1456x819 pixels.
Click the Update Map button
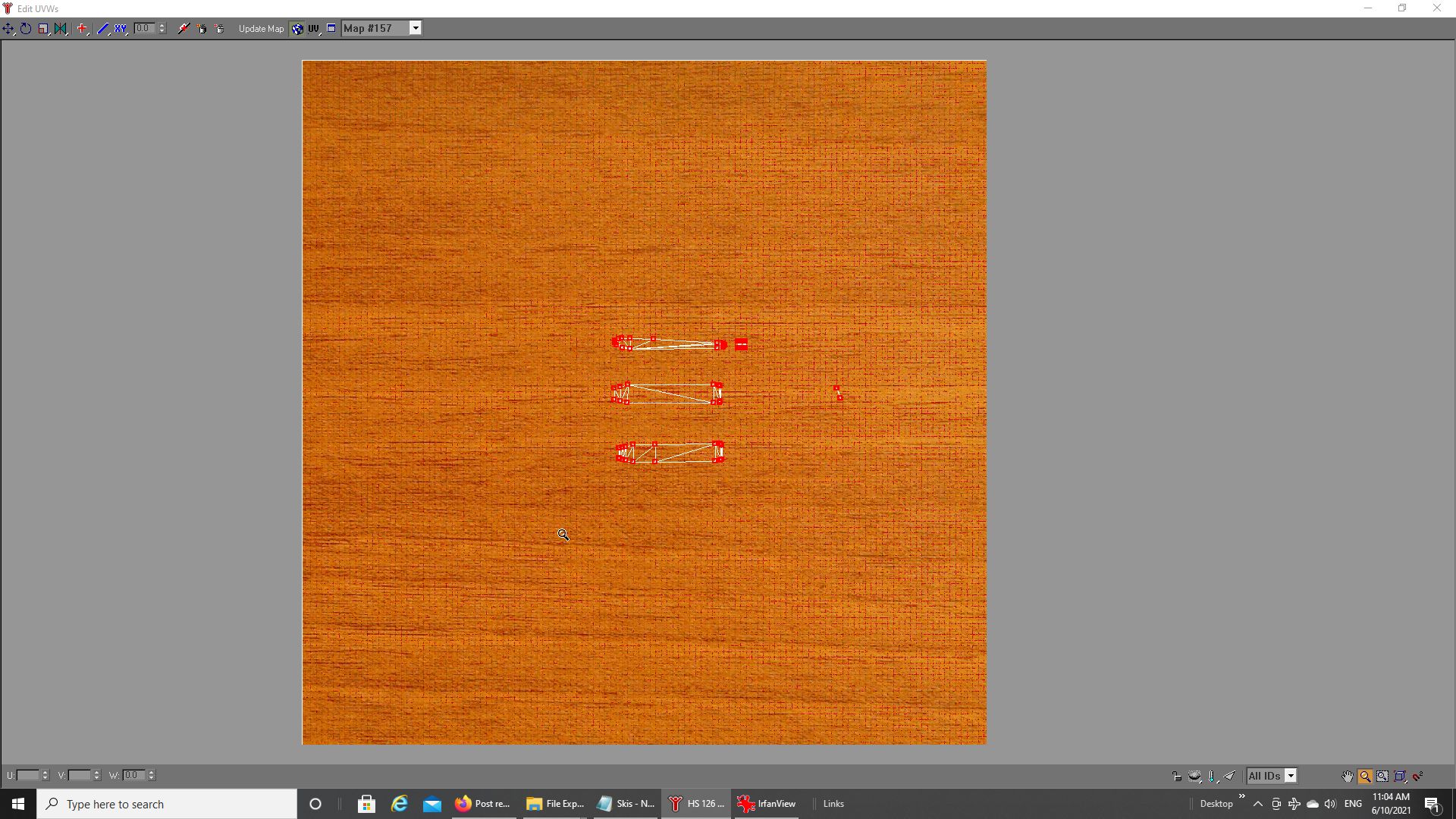[261, 29]
